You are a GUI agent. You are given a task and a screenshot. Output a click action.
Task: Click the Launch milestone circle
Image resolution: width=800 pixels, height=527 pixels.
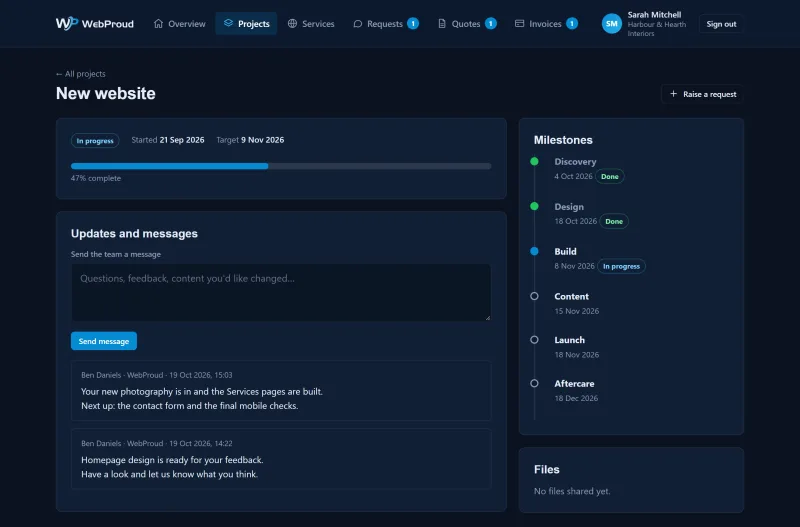534,339
